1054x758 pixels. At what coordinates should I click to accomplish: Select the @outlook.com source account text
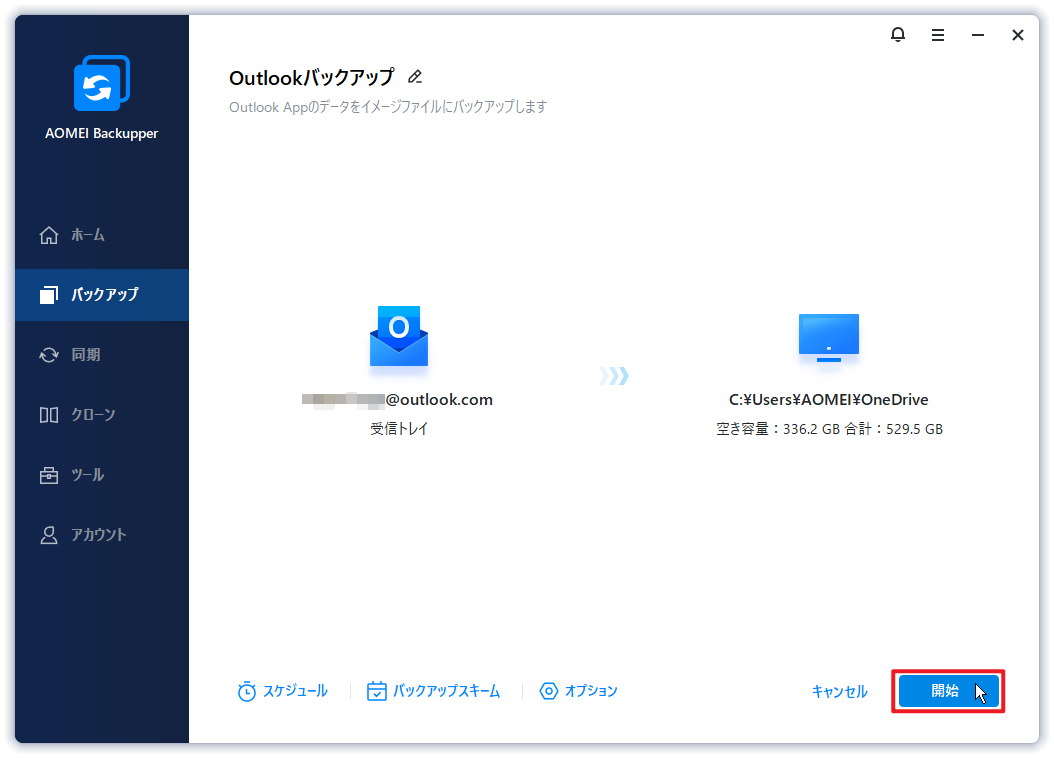click(x=397, y=400)
